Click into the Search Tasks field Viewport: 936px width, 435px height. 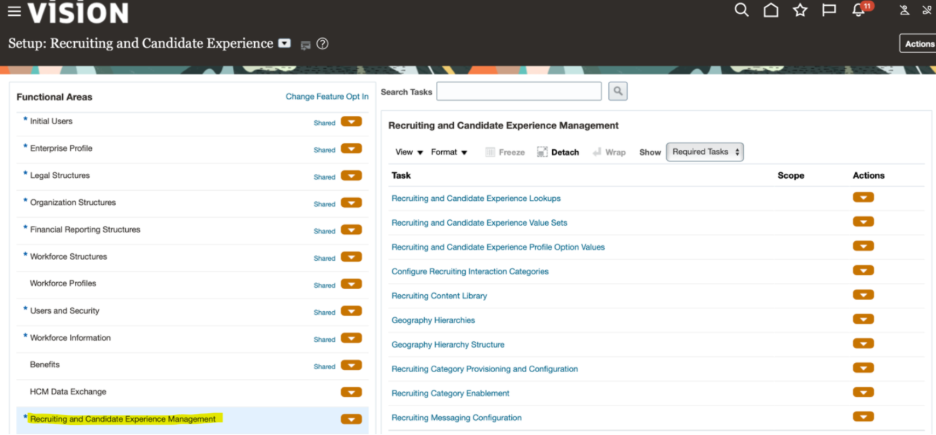point(519,91)
